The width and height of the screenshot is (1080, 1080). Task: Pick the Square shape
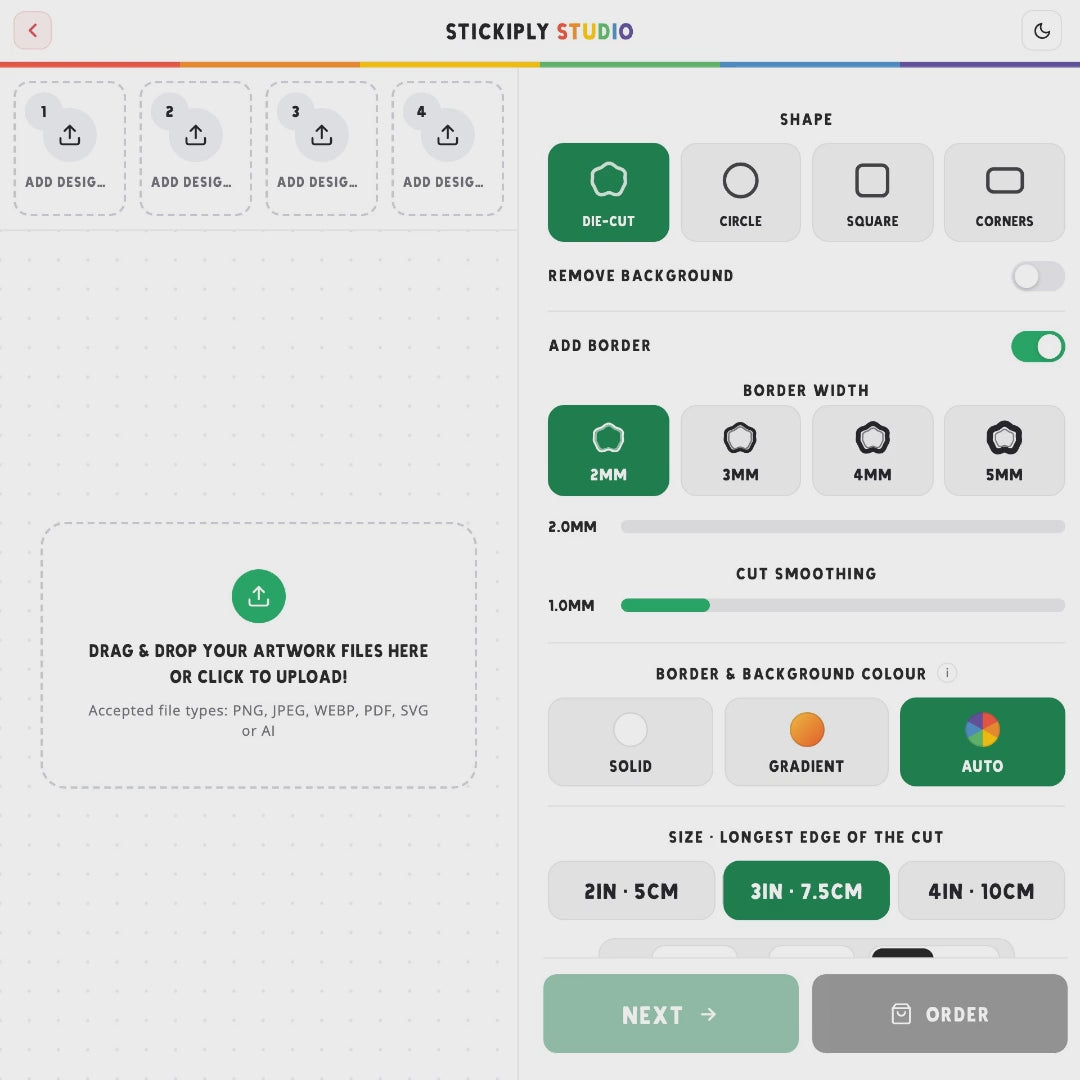(872, 192)
